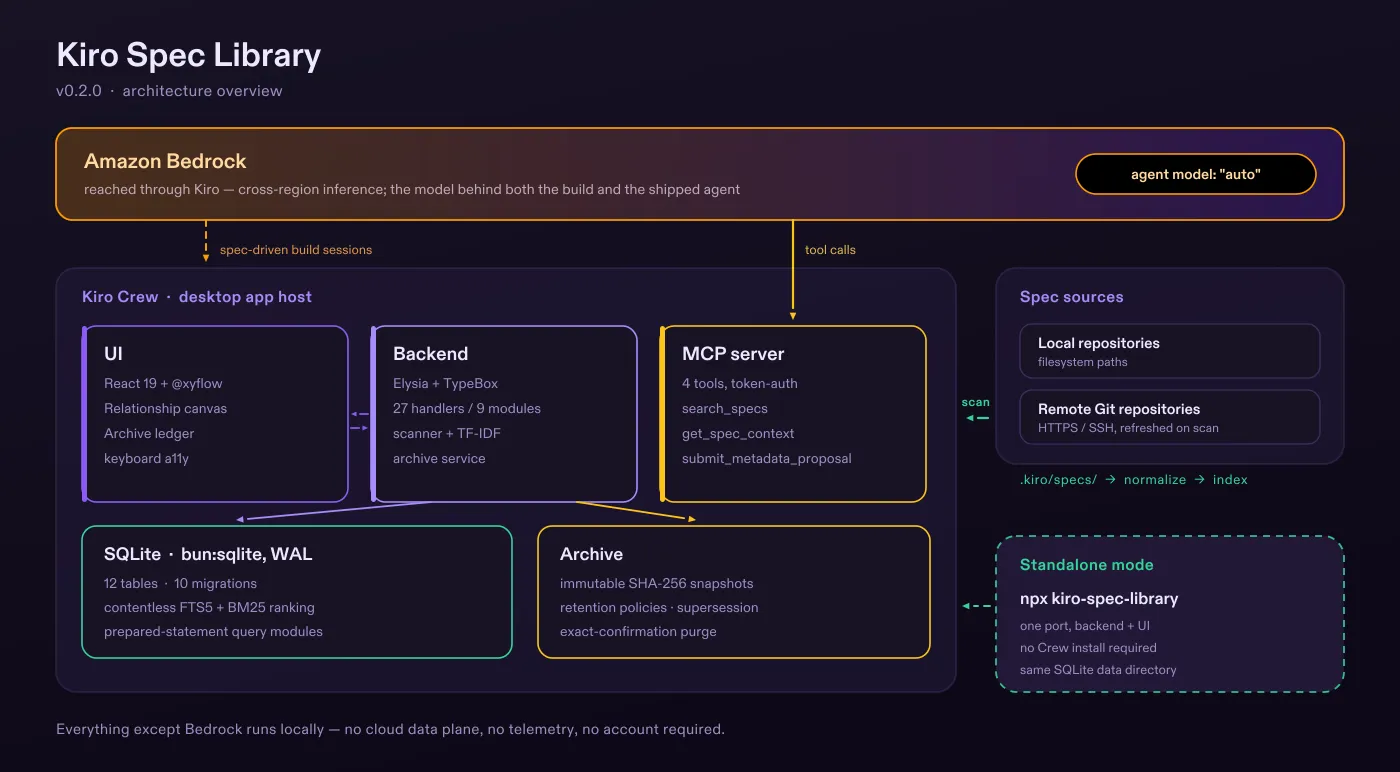
Task: Click the Remote Git repositories card
Action: pos(1170,417)
